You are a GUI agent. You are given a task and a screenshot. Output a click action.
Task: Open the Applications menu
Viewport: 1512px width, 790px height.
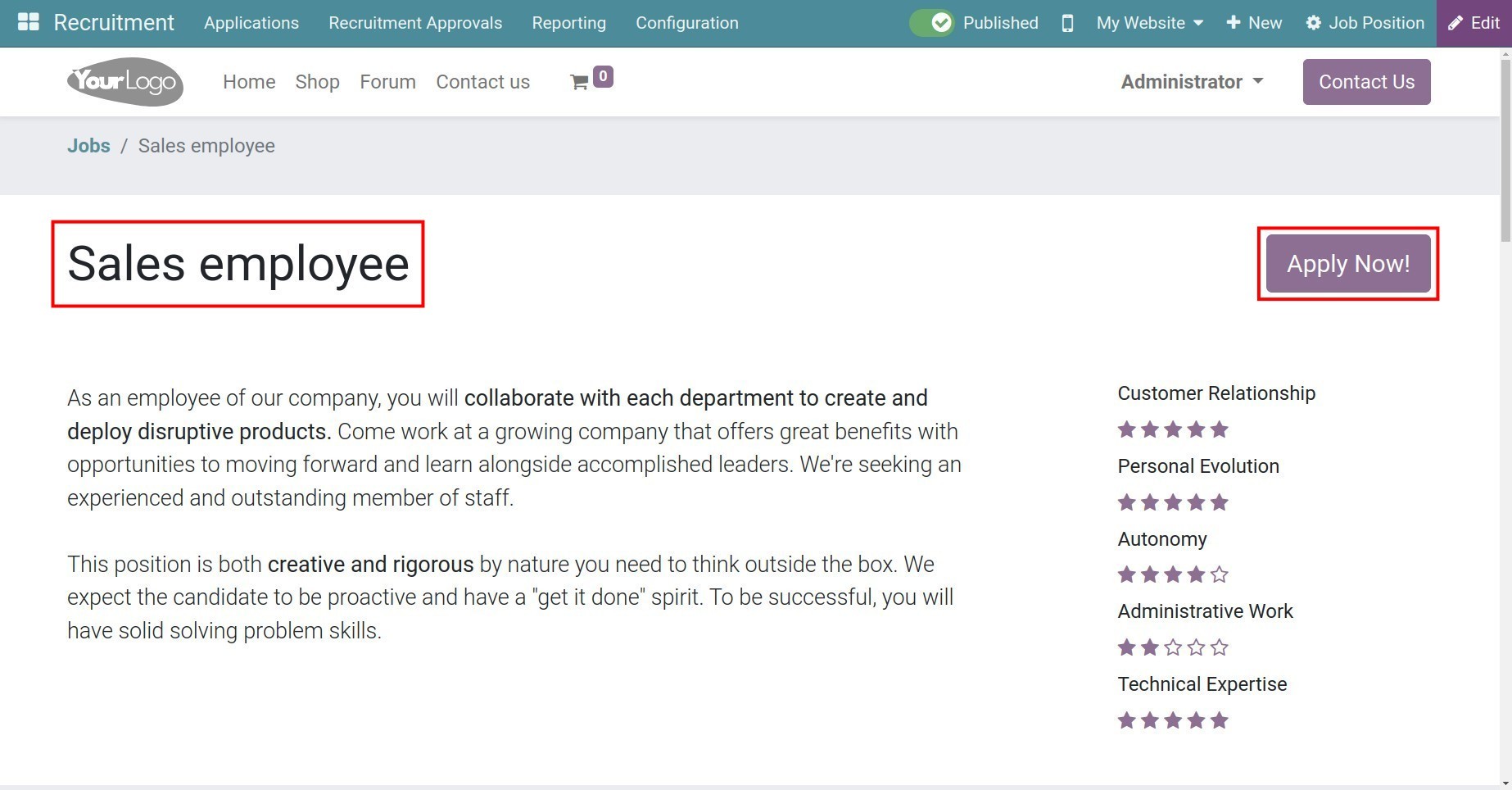[x=251, y=23]
